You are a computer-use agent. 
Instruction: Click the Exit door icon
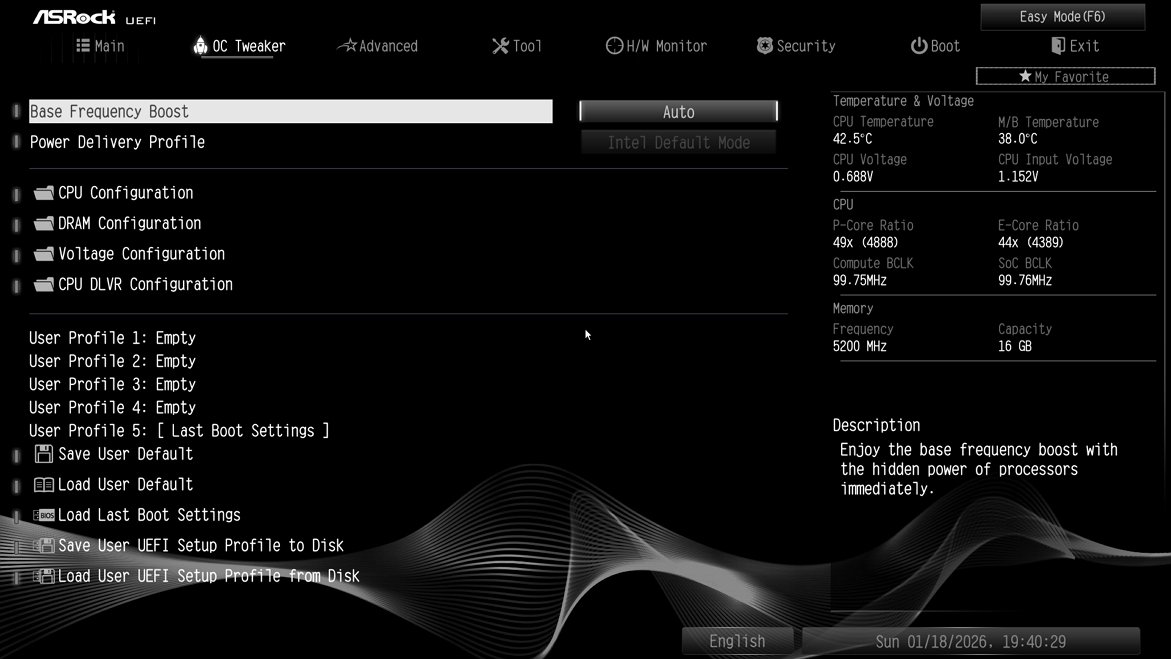(x=1057, y=45)
